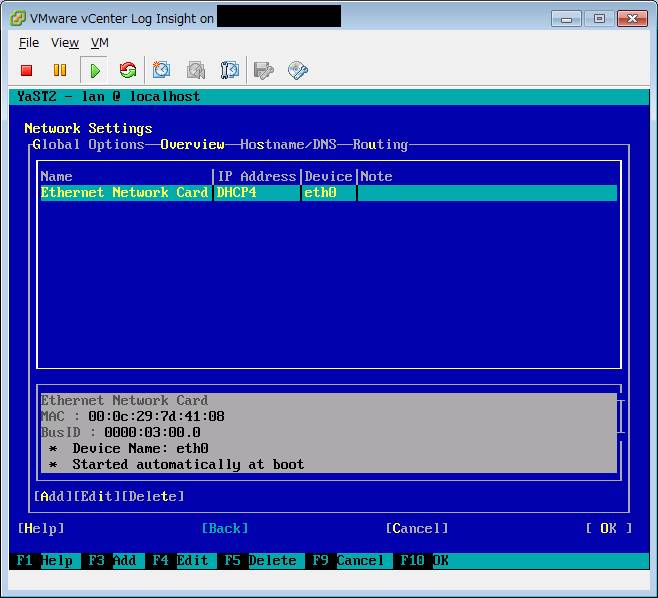Click the F10 OK function key label
The height and width of the screenshot is (598, 658).
(x=424, y=561)
